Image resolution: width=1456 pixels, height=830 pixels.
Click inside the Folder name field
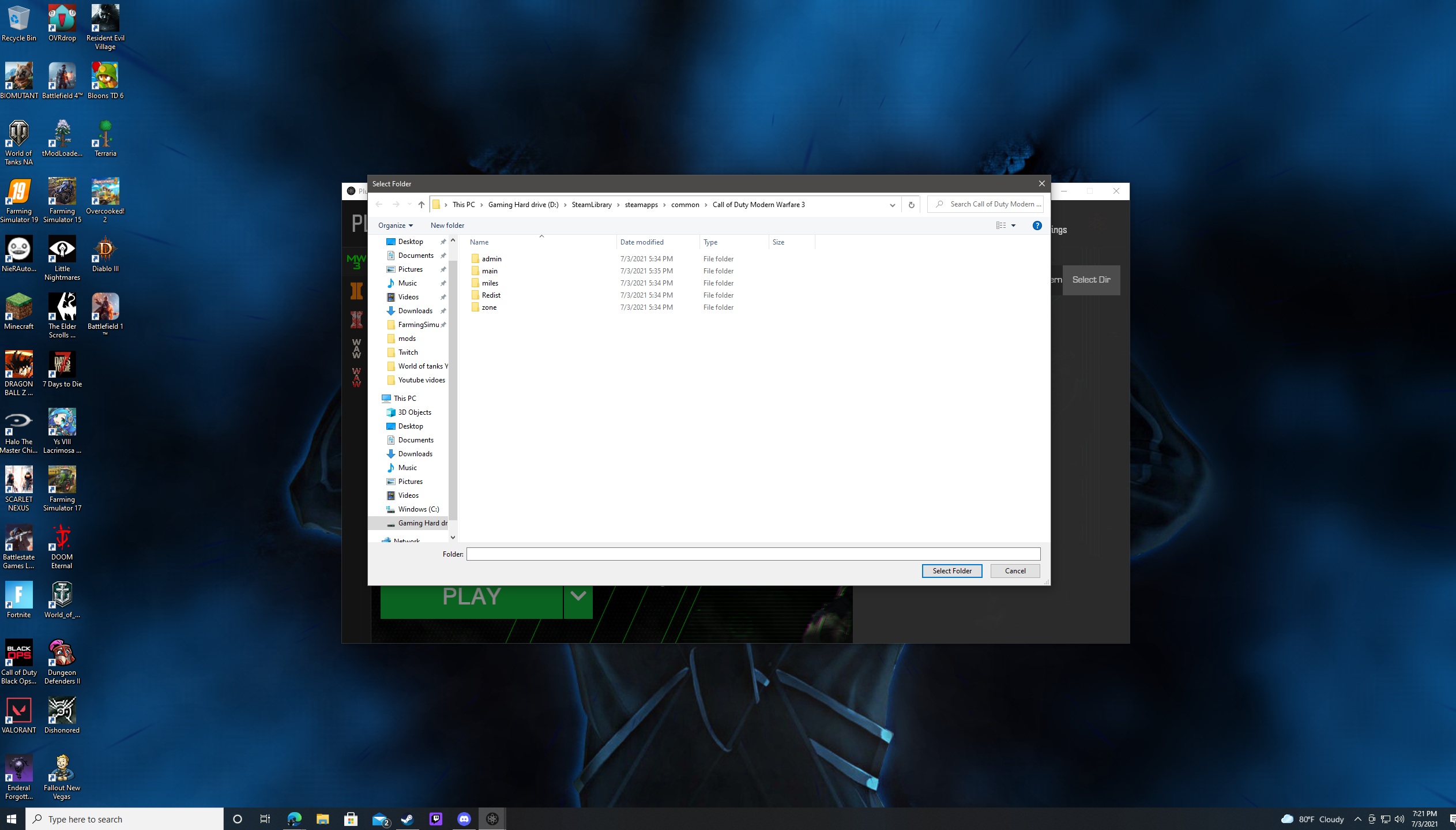click(753, 554)
